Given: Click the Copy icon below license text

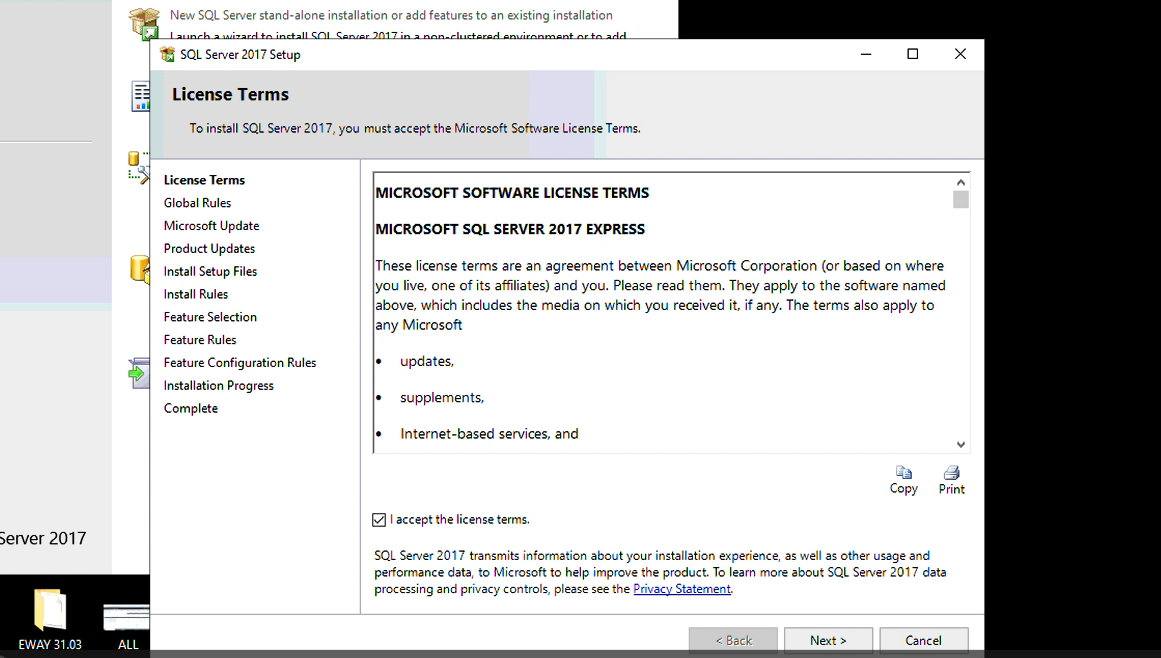Looking at the screenshot, I should coord(903,472).
